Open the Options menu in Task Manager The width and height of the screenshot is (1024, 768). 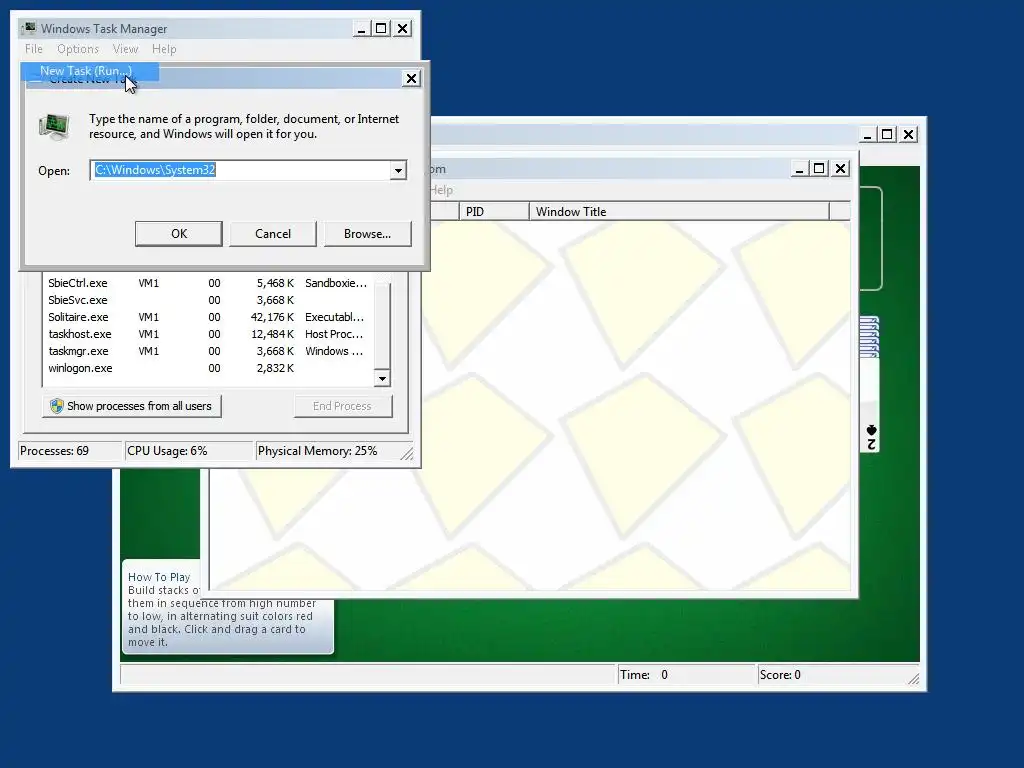coord(78,49)
